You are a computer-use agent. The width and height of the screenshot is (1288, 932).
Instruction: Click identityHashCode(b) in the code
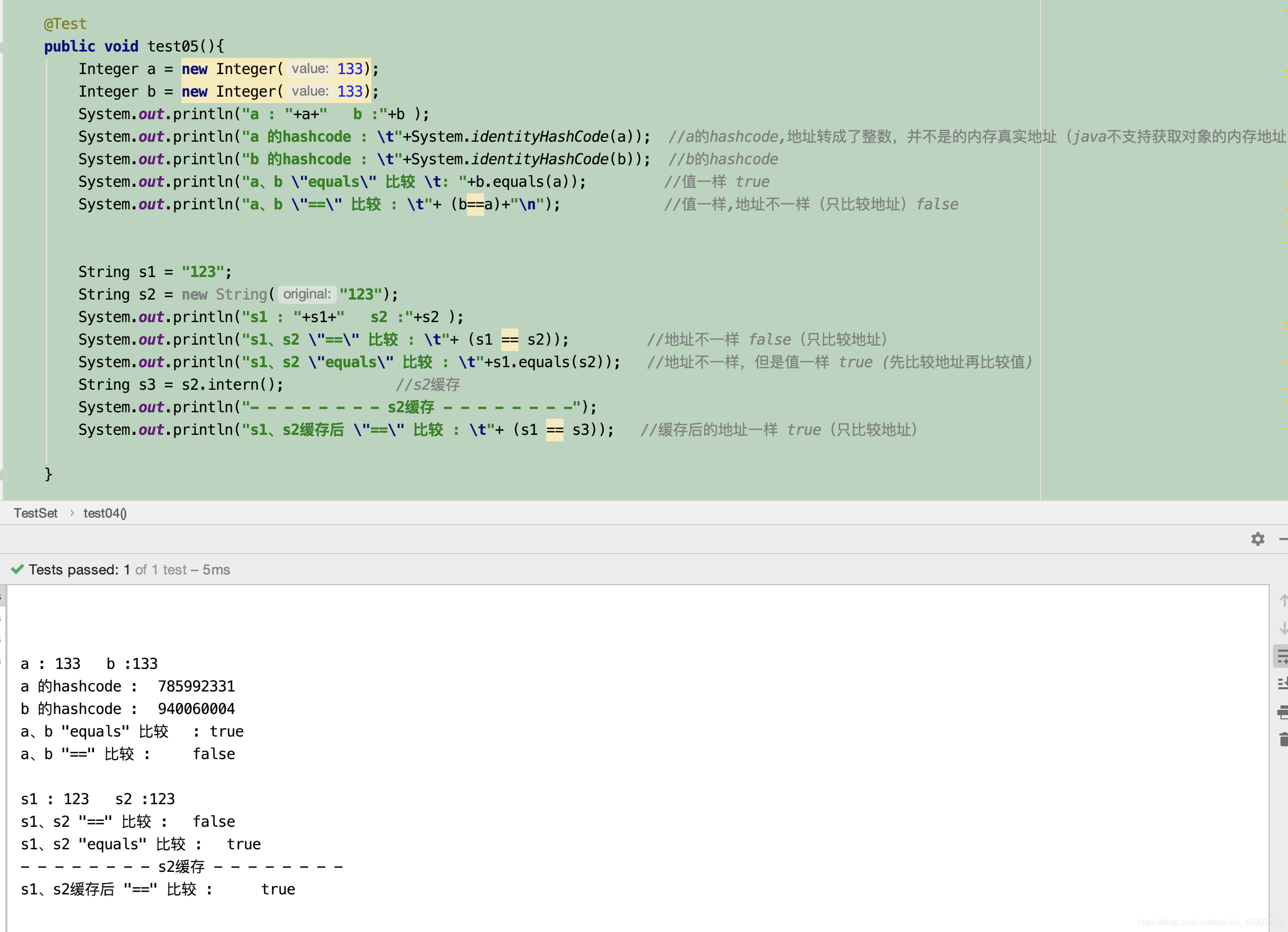coord(552,159)
